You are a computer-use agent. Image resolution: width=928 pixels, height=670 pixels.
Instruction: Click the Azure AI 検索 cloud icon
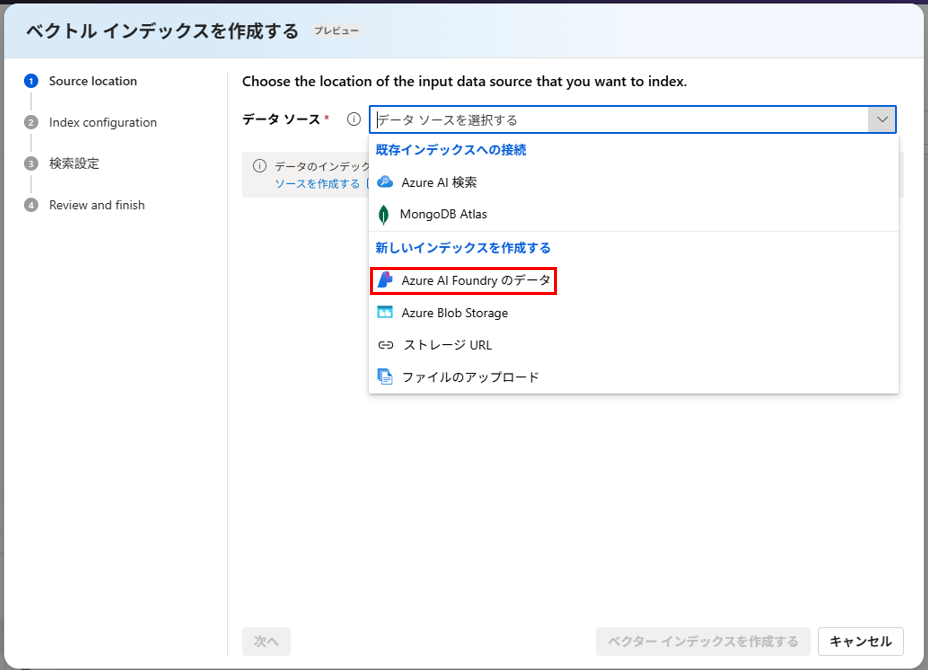[385, 182]
